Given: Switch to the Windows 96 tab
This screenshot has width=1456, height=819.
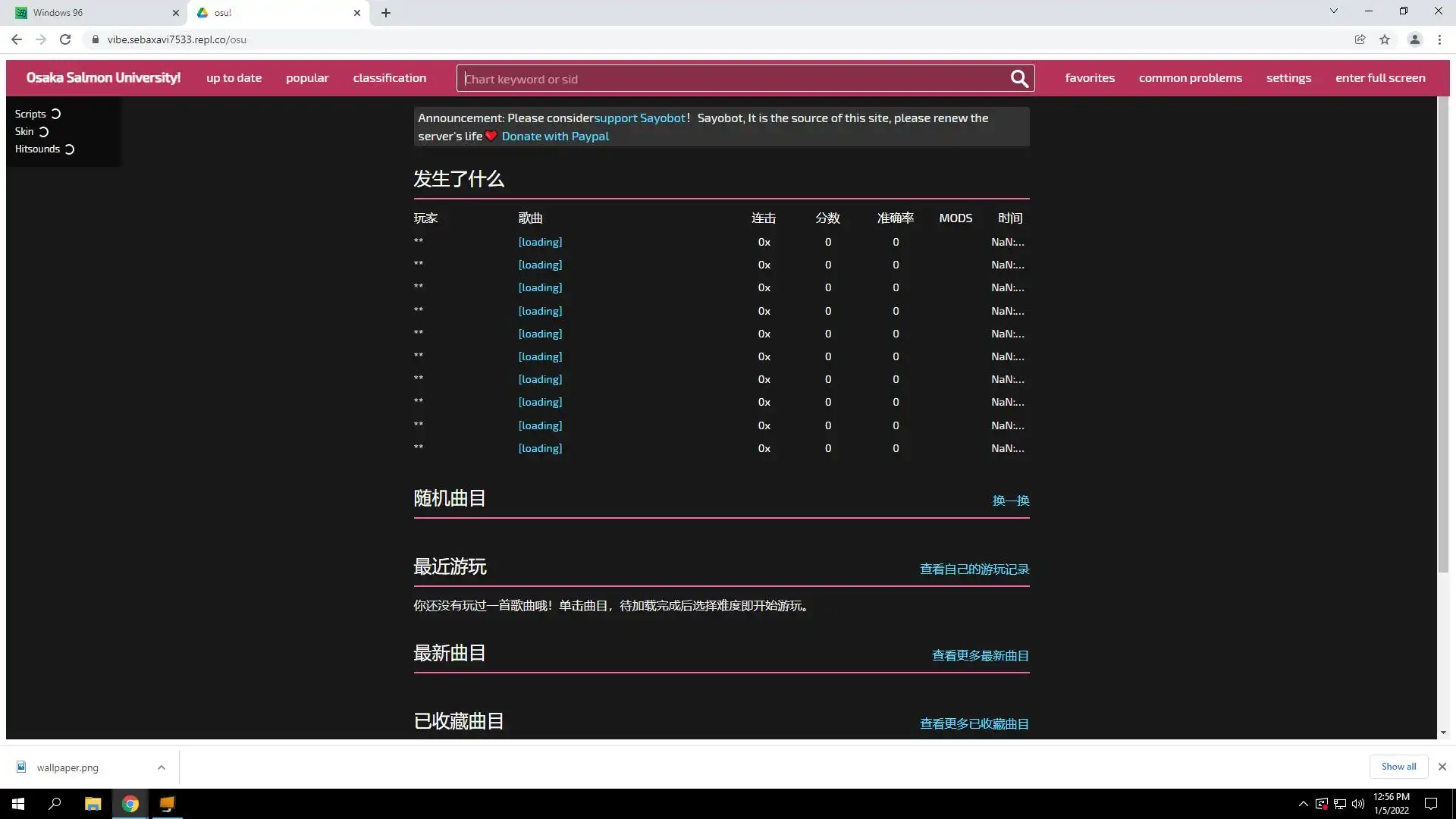Looking at the screenshot, I should pos(91,13).
